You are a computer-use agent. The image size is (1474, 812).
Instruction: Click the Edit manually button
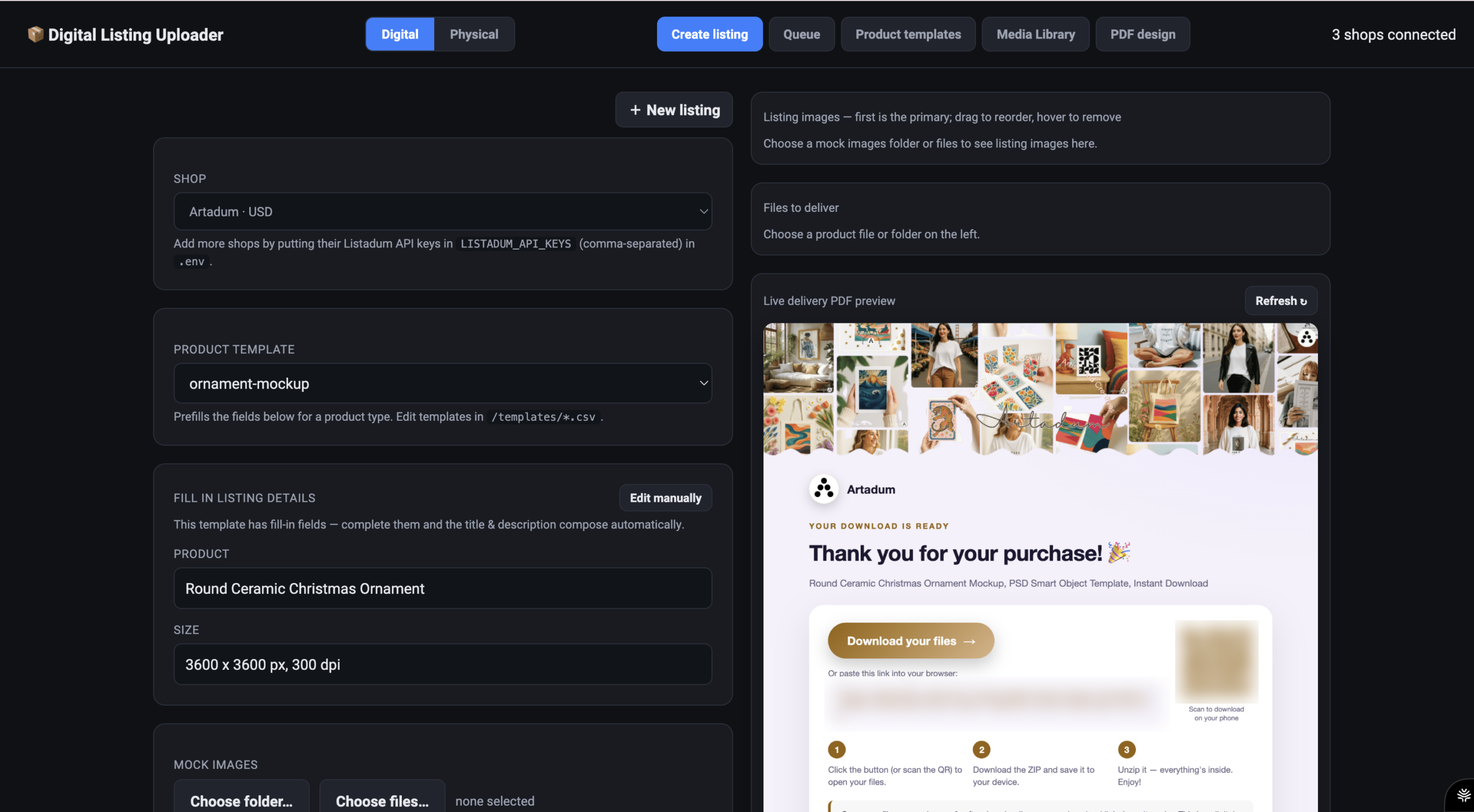point(666,498)
